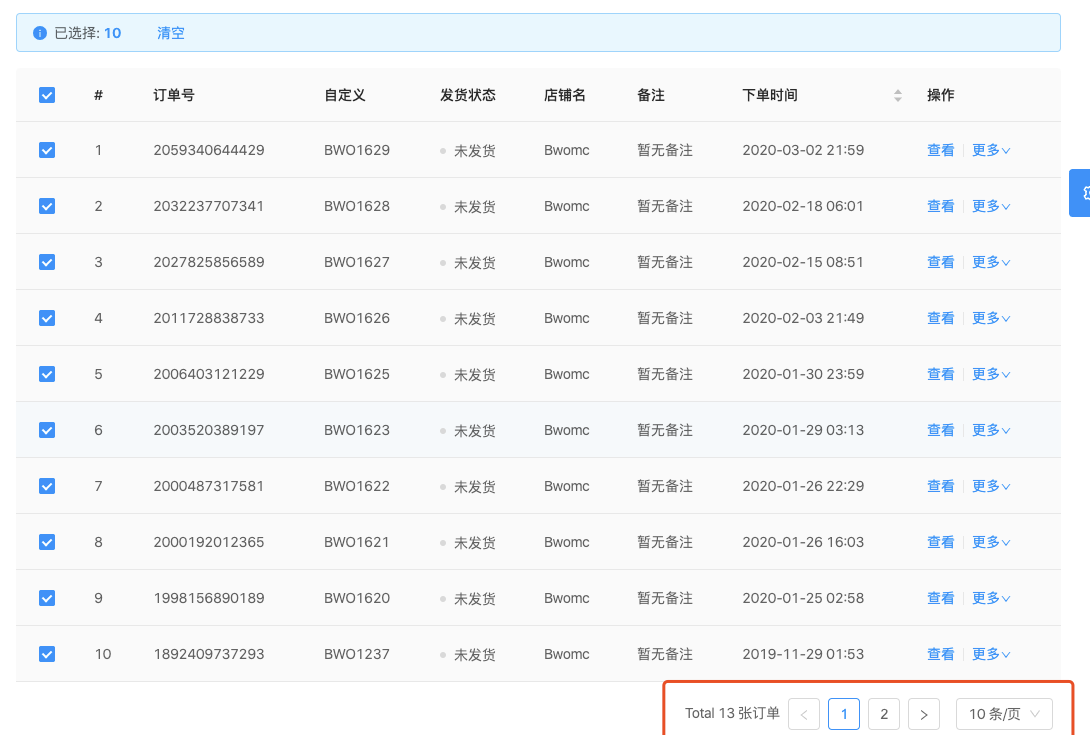Uncheck the checkbox for order 2000487317581
This screenshot has height=735, width=1090.
pyautogui.click(x=47, y=486)
